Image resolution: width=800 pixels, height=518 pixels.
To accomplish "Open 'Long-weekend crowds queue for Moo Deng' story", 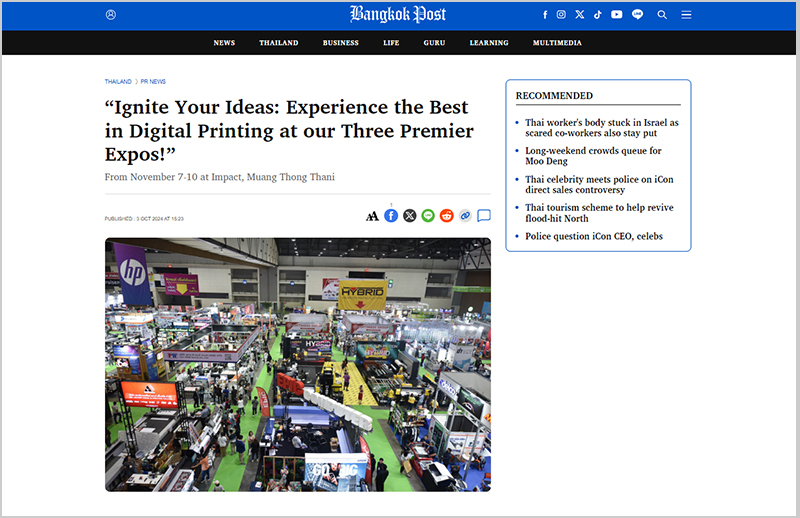I will (593, 156).
